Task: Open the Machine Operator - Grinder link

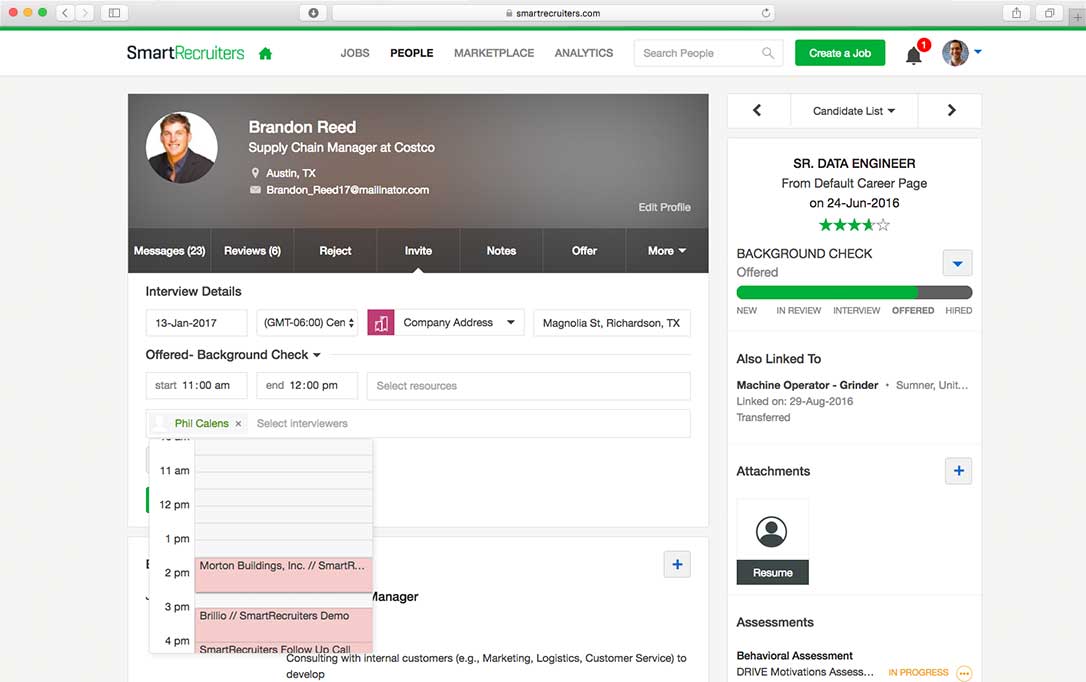Action: point(807,385)
